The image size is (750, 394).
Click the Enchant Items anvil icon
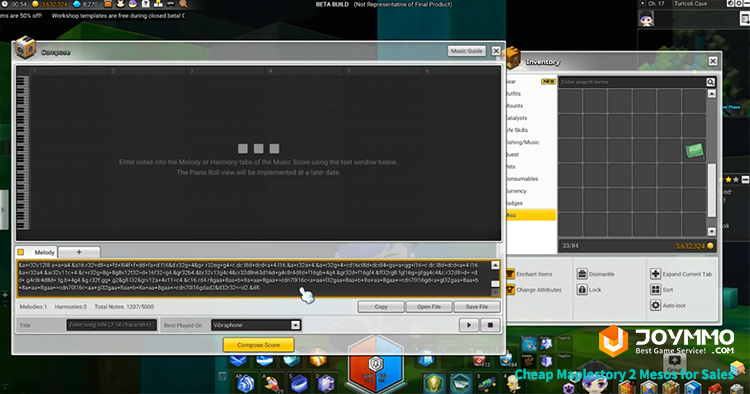coord(510,274)
